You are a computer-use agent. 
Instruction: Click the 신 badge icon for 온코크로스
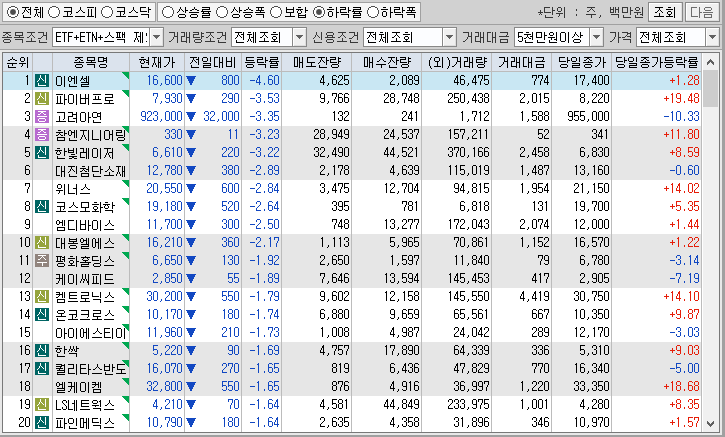pyautogui.click(x=42, y=314)
